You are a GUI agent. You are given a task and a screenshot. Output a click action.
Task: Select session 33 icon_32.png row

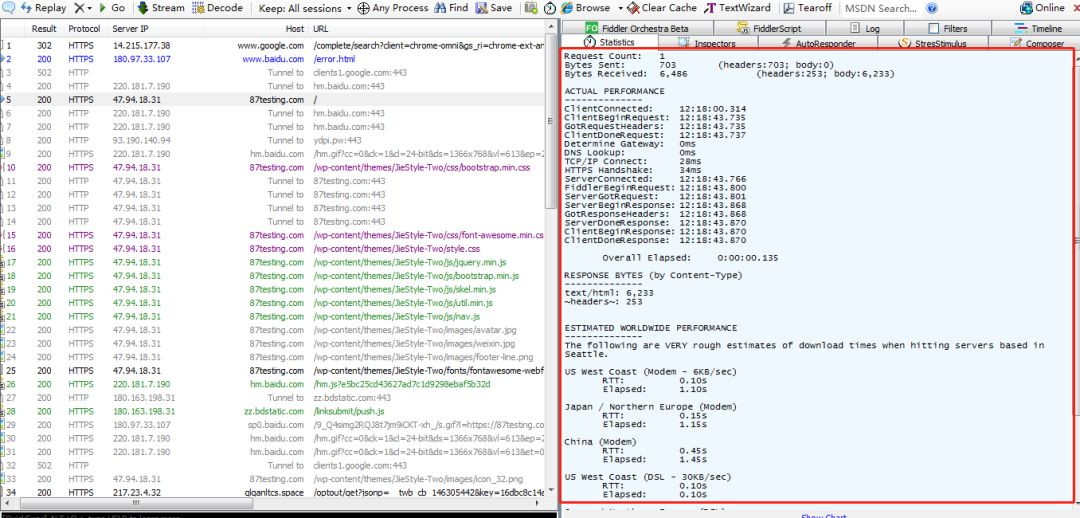273,479
